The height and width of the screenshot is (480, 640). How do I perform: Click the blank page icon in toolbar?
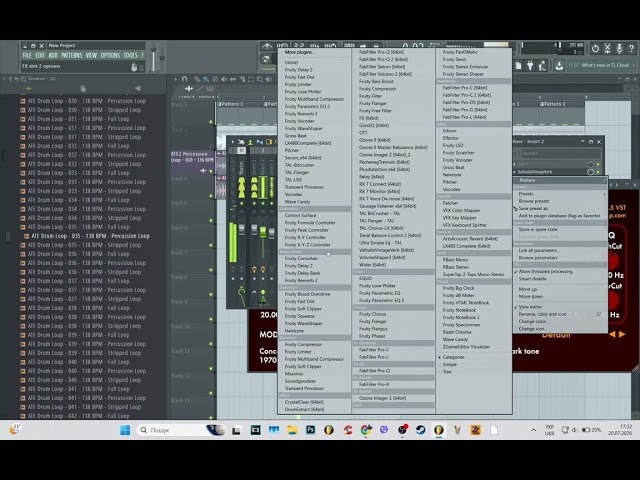tap(518, 65)
